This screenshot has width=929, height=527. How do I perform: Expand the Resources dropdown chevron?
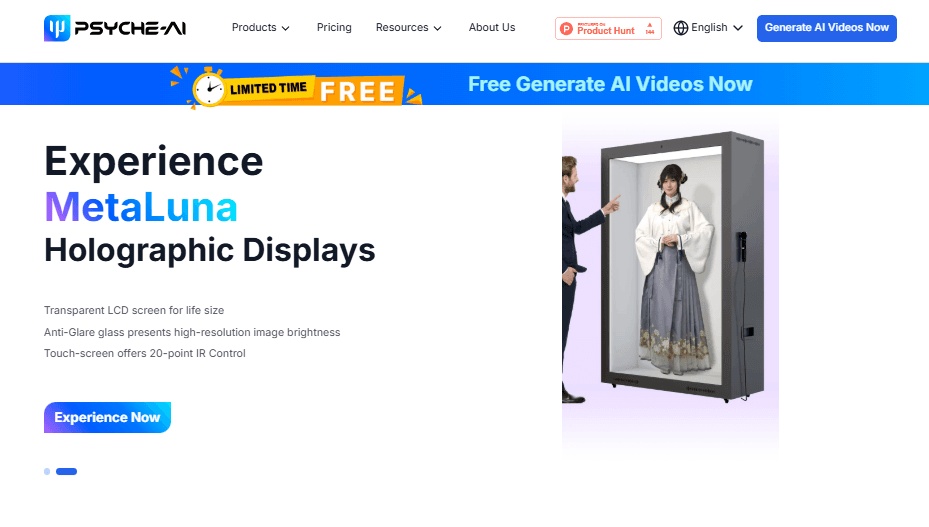[x=438, y=29]
